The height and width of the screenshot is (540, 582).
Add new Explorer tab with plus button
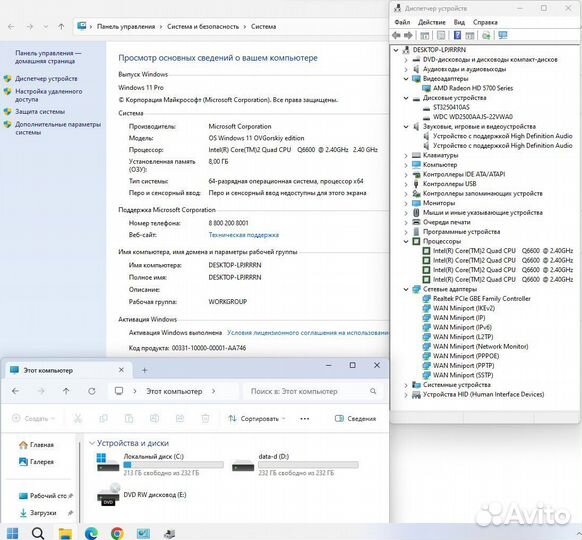coord(145,370)
